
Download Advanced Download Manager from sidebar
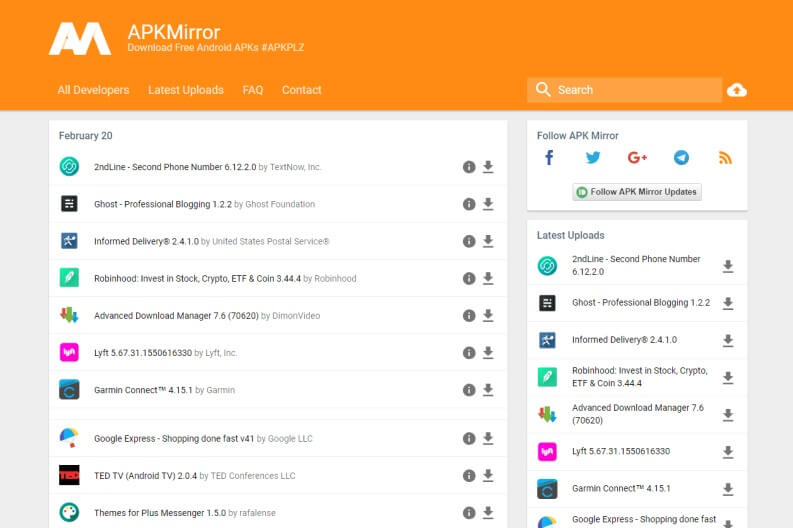(728, 415)
